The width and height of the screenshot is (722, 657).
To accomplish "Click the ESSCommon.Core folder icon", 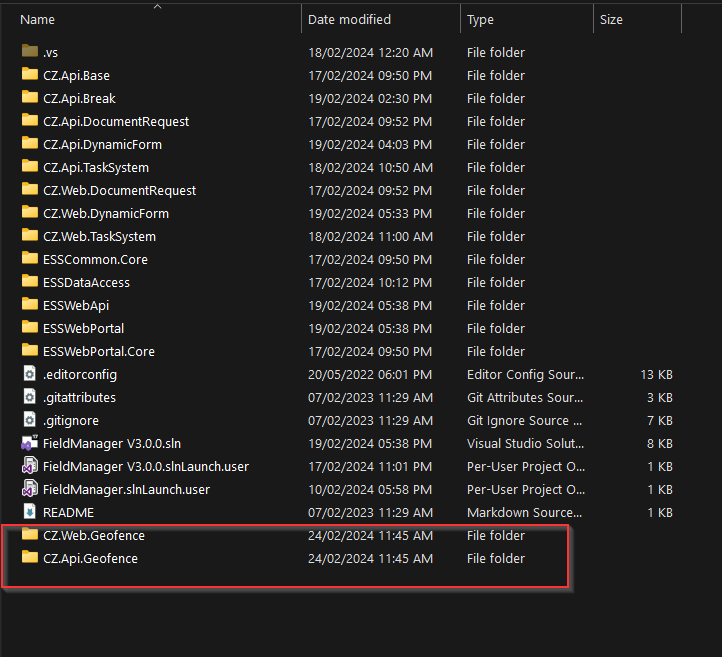I will (x=30, y=258).
